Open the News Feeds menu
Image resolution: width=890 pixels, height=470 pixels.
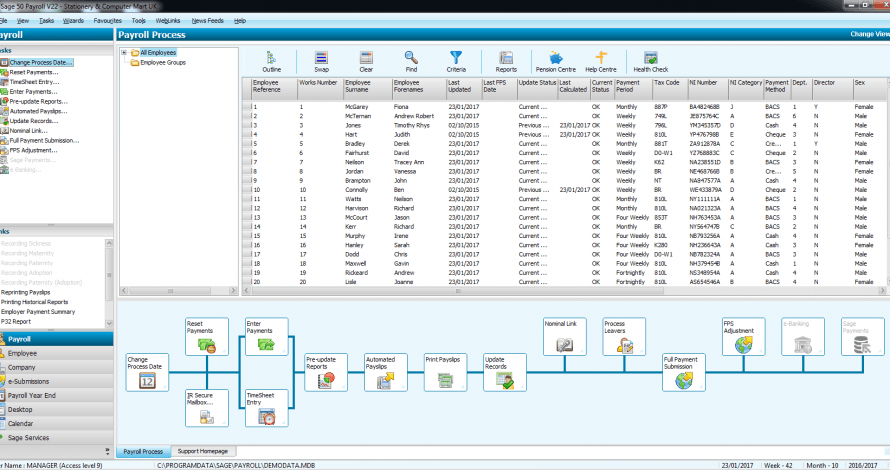pyautogui.click(x=207, y=20)
